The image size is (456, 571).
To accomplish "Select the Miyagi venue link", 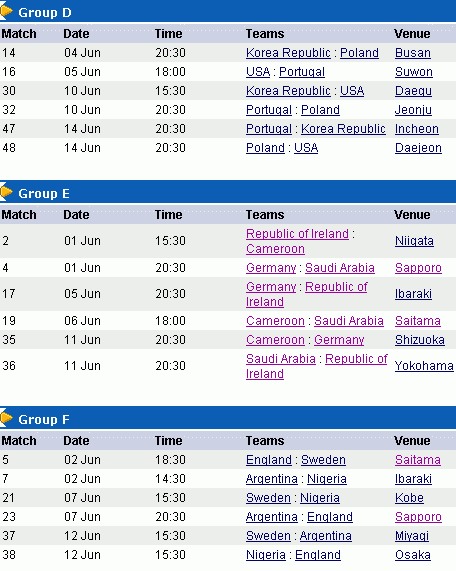I will [x=412, y=536].
